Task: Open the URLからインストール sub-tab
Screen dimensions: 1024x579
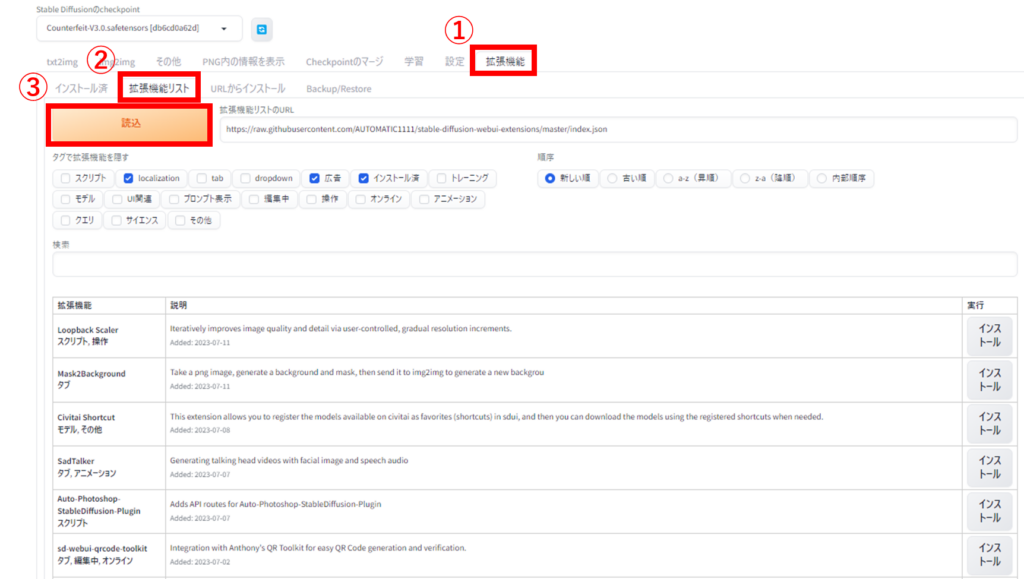Action: (x=248, y=88)
